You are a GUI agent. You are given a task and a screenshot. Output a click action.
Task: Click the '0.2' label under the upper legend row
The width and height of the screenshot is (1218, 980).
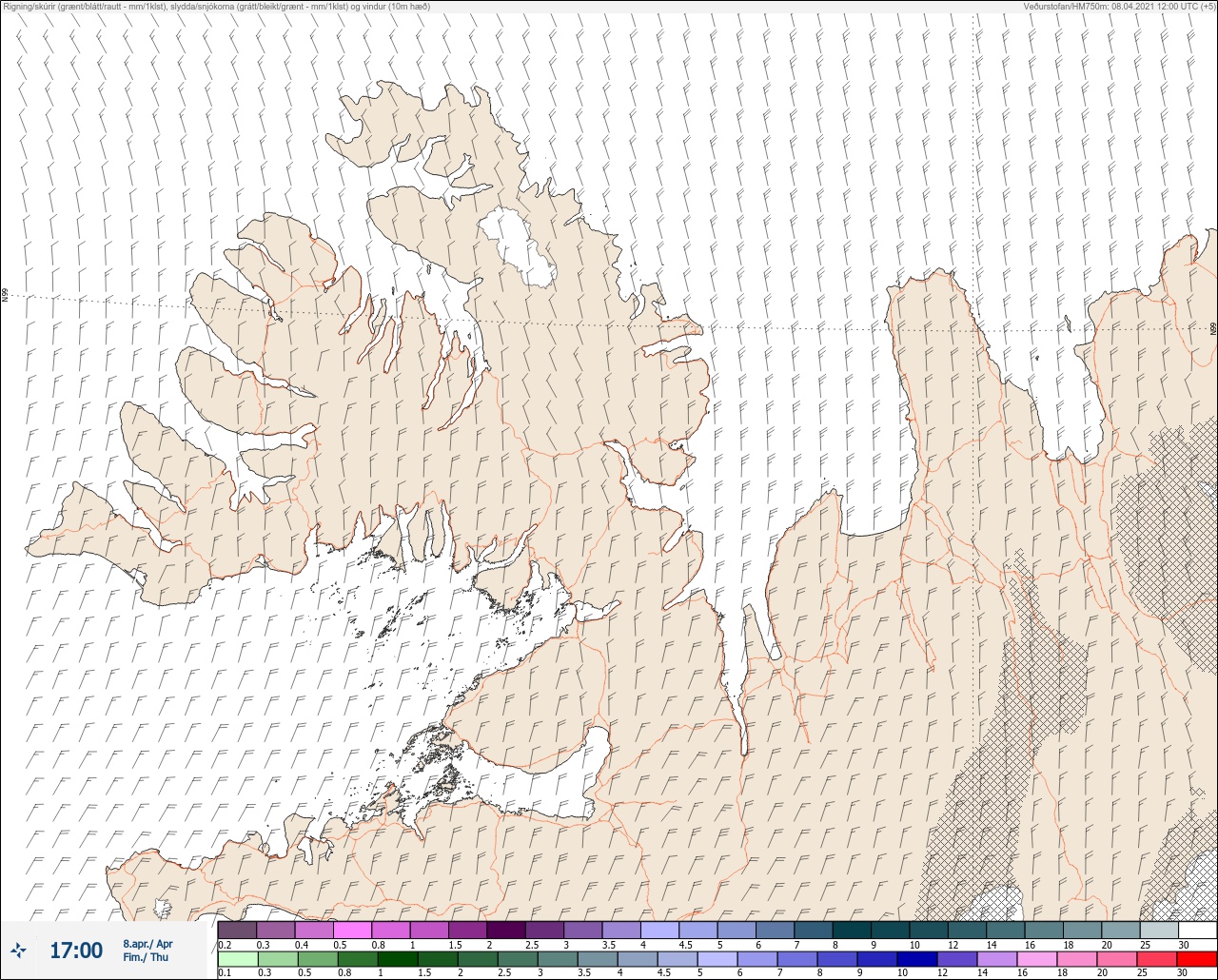coord(225,944)
